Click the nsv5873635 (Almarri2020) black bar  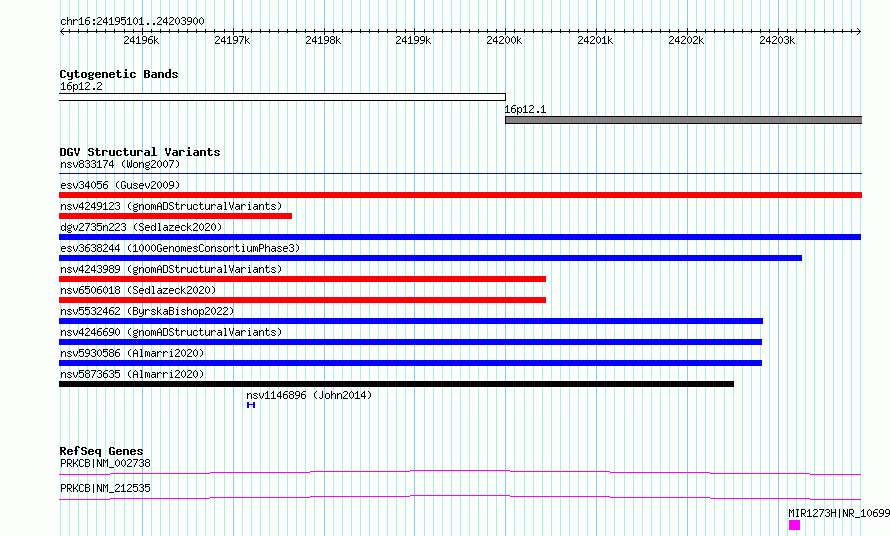point(396,384)
